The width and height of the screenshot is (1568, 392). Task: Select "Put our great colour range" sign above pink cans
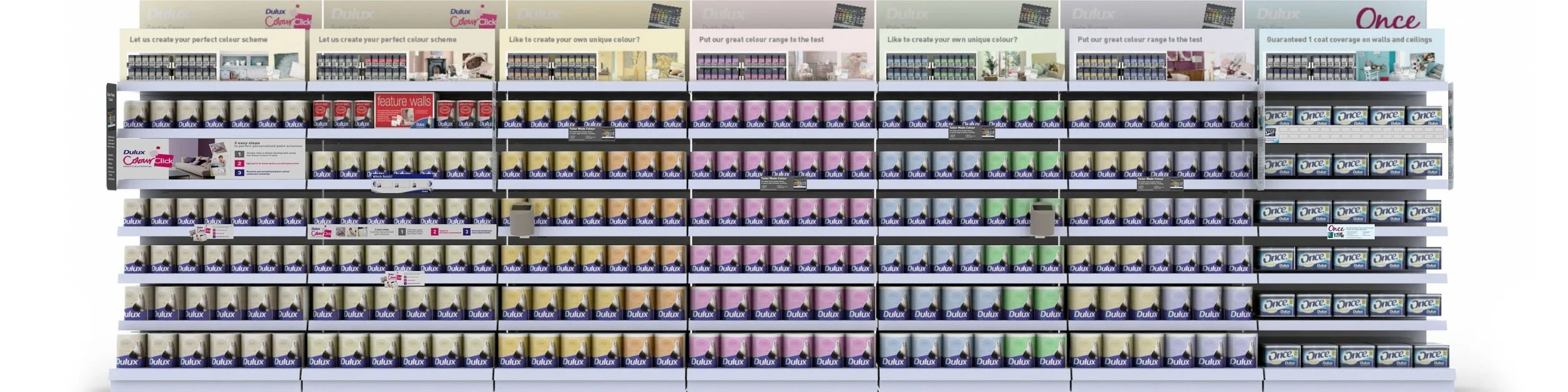click(x=761, y=40)
